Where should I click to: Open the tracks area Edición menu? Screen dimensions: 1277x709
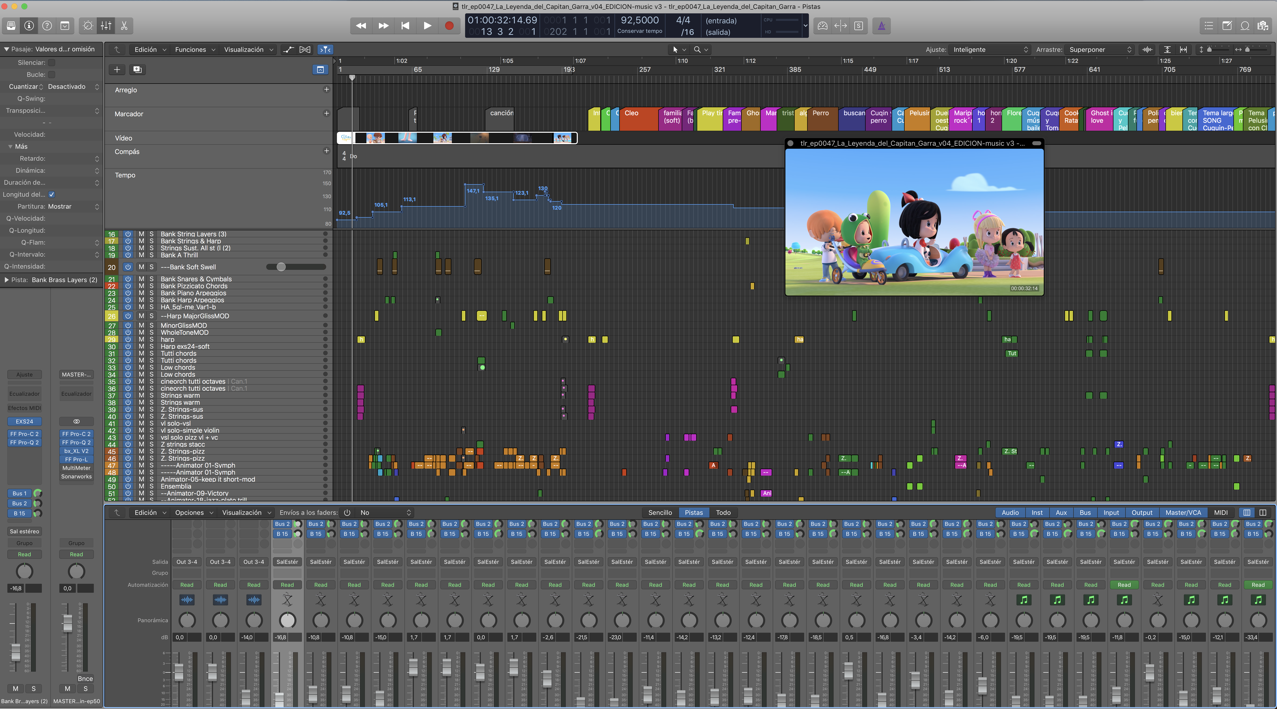[149, 50]
